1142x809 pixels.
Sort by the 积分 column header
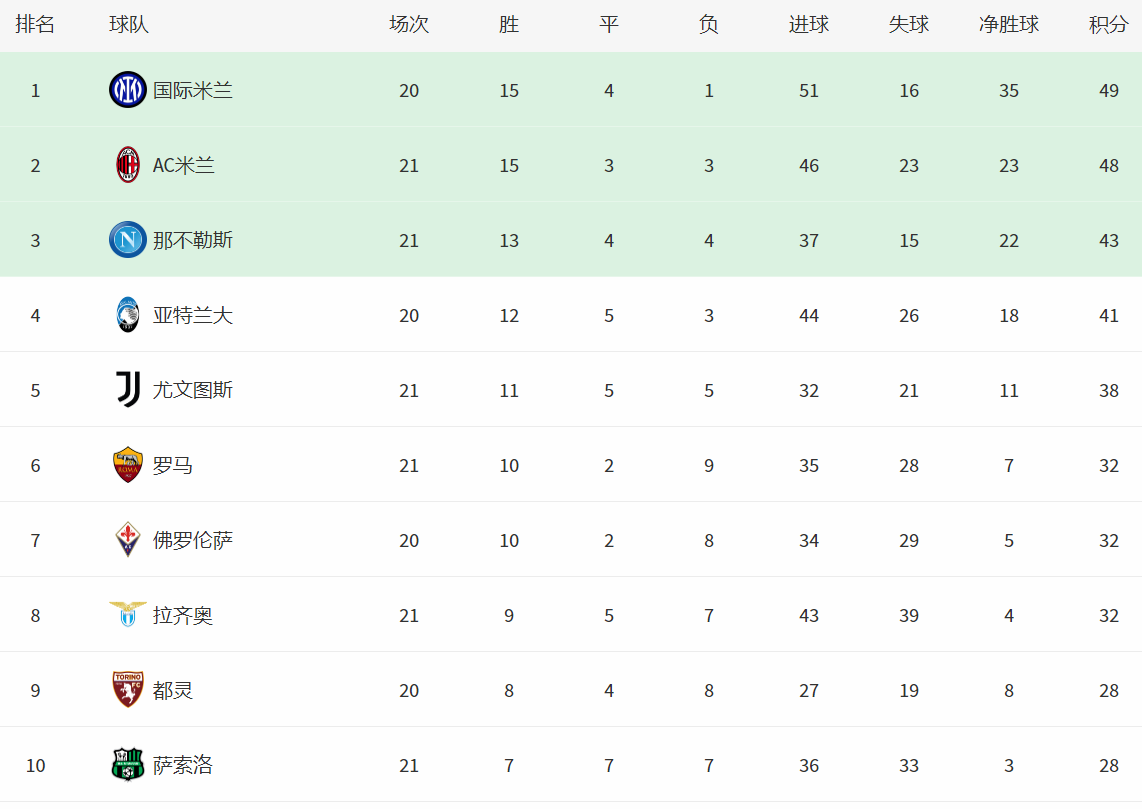point(1108,25)
